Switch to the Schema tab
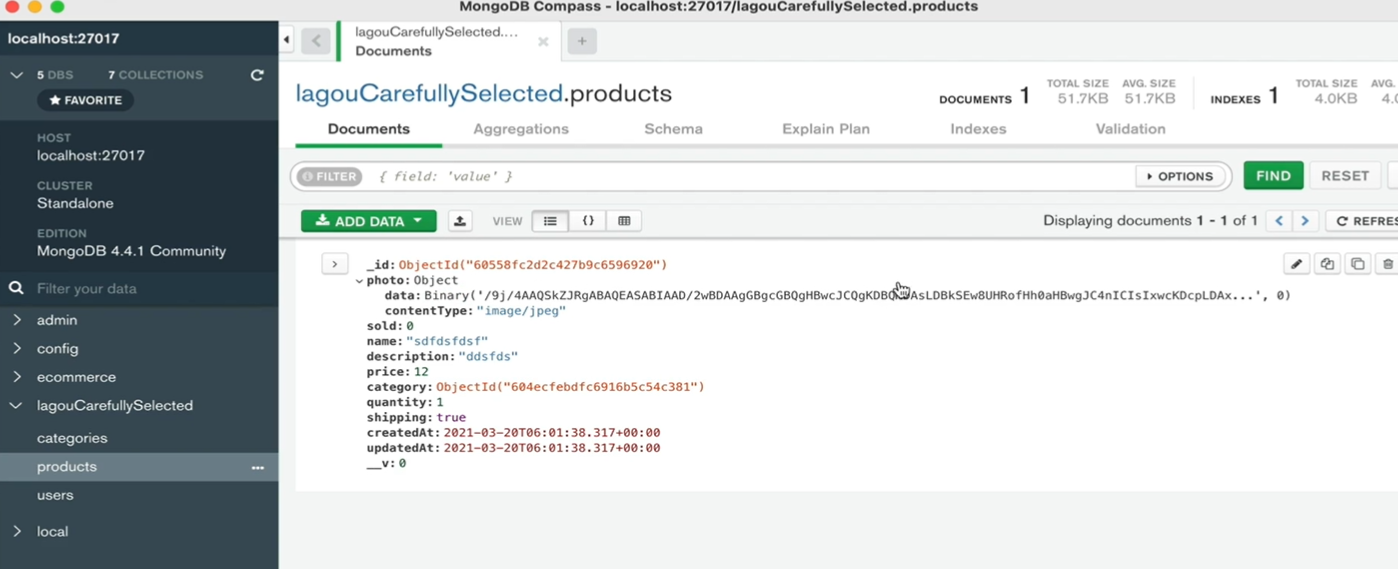The height and width of the screenshot is (569, 1398). point(673,129)
